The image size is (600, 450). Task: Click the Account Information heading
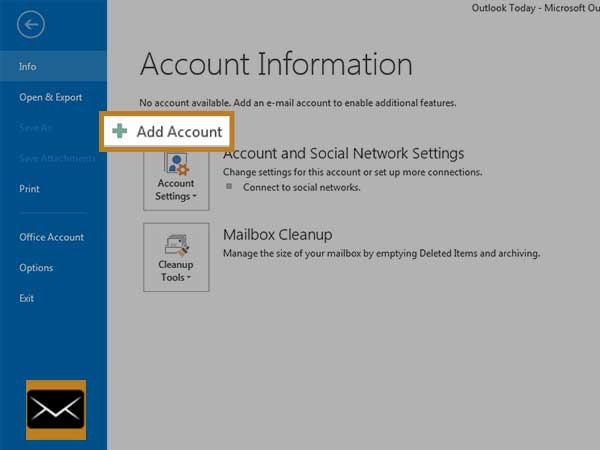click(276, 64)
